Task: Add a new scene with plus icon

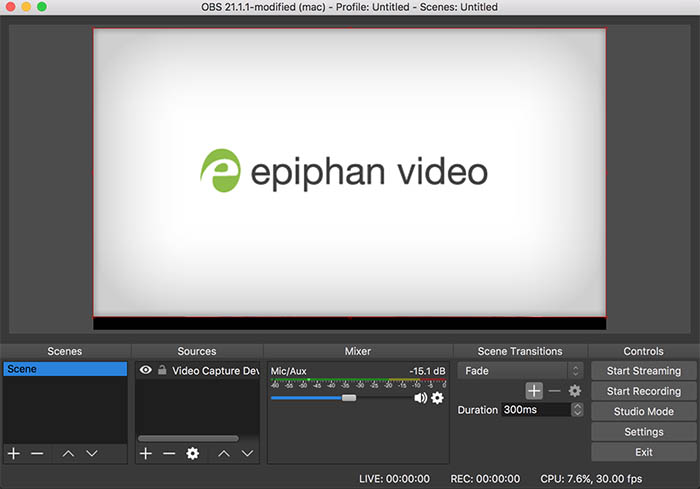Action: [x=14, y=454]
